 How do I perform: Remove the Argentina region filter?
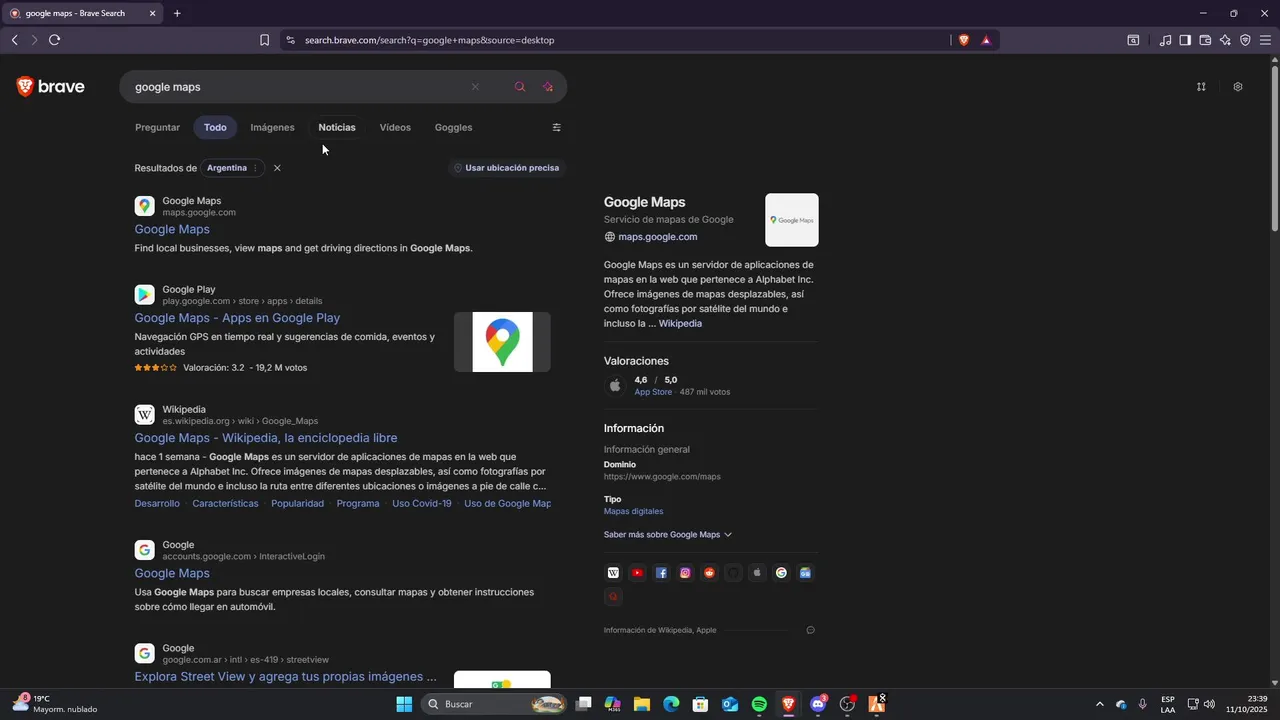click(x=277, y=168)
